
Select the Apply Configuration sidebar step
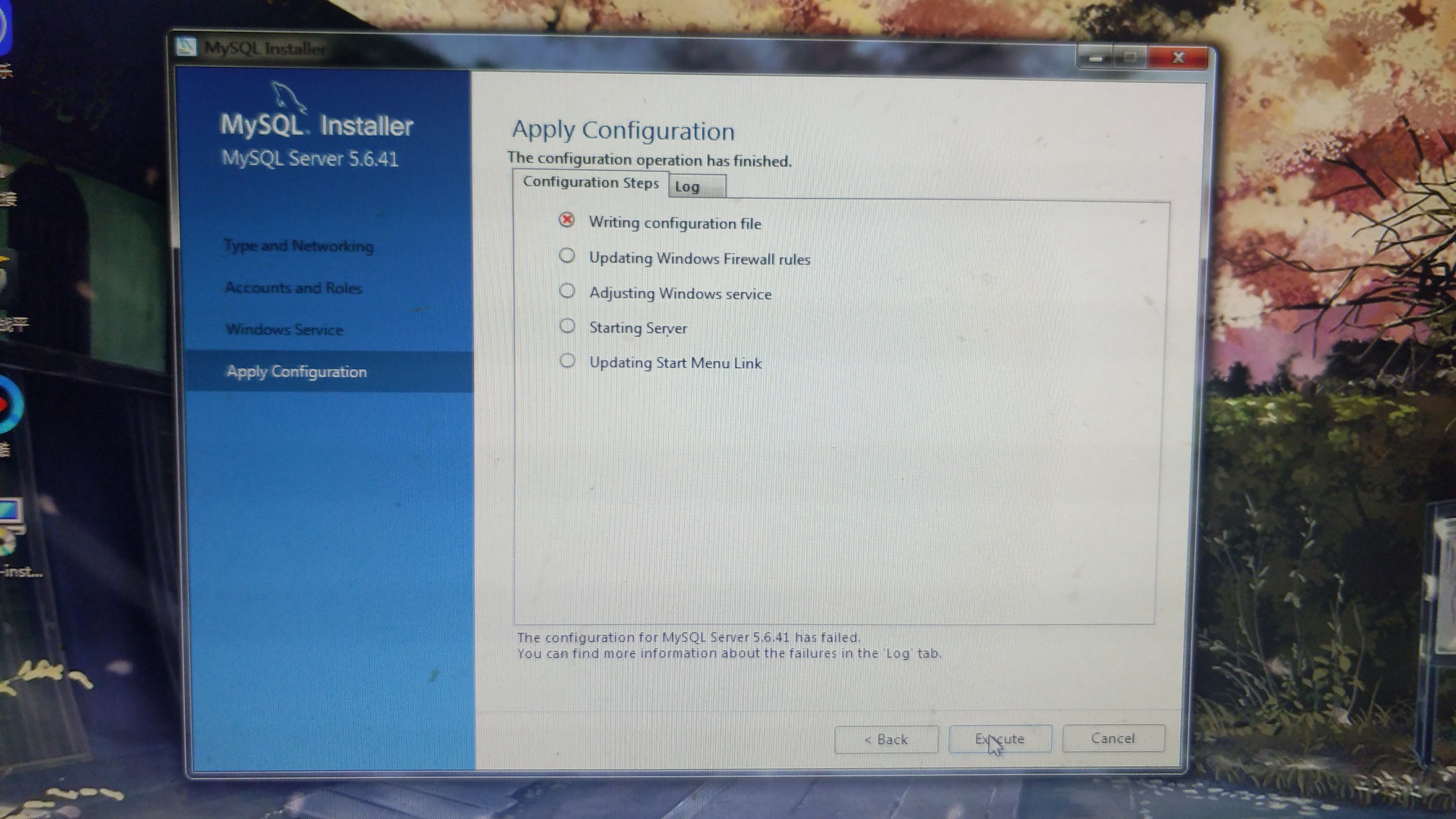330,371
